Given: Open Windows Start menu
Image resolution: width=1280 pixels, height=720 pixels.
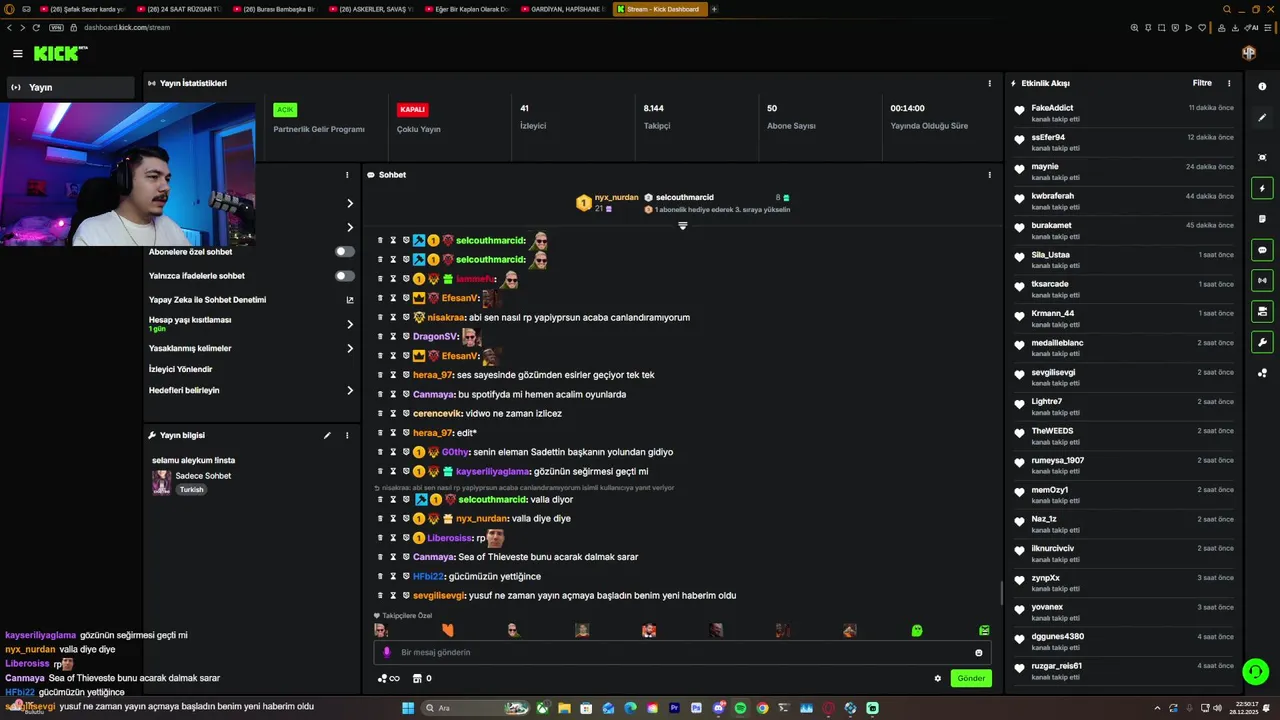Looking at the screenshot, I should [408, 708].
